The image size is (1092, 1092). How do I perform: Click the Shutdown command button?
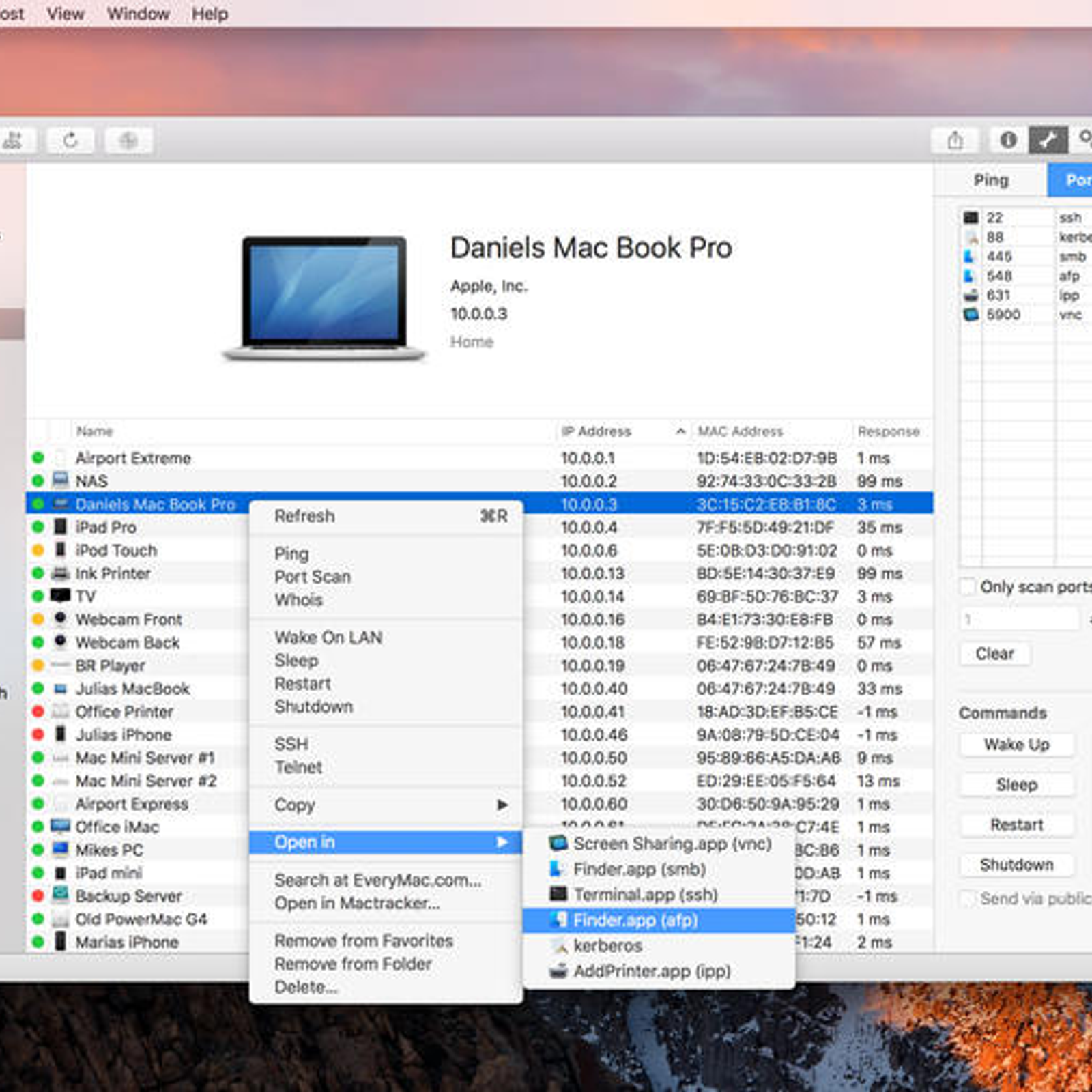point(1016,865)
